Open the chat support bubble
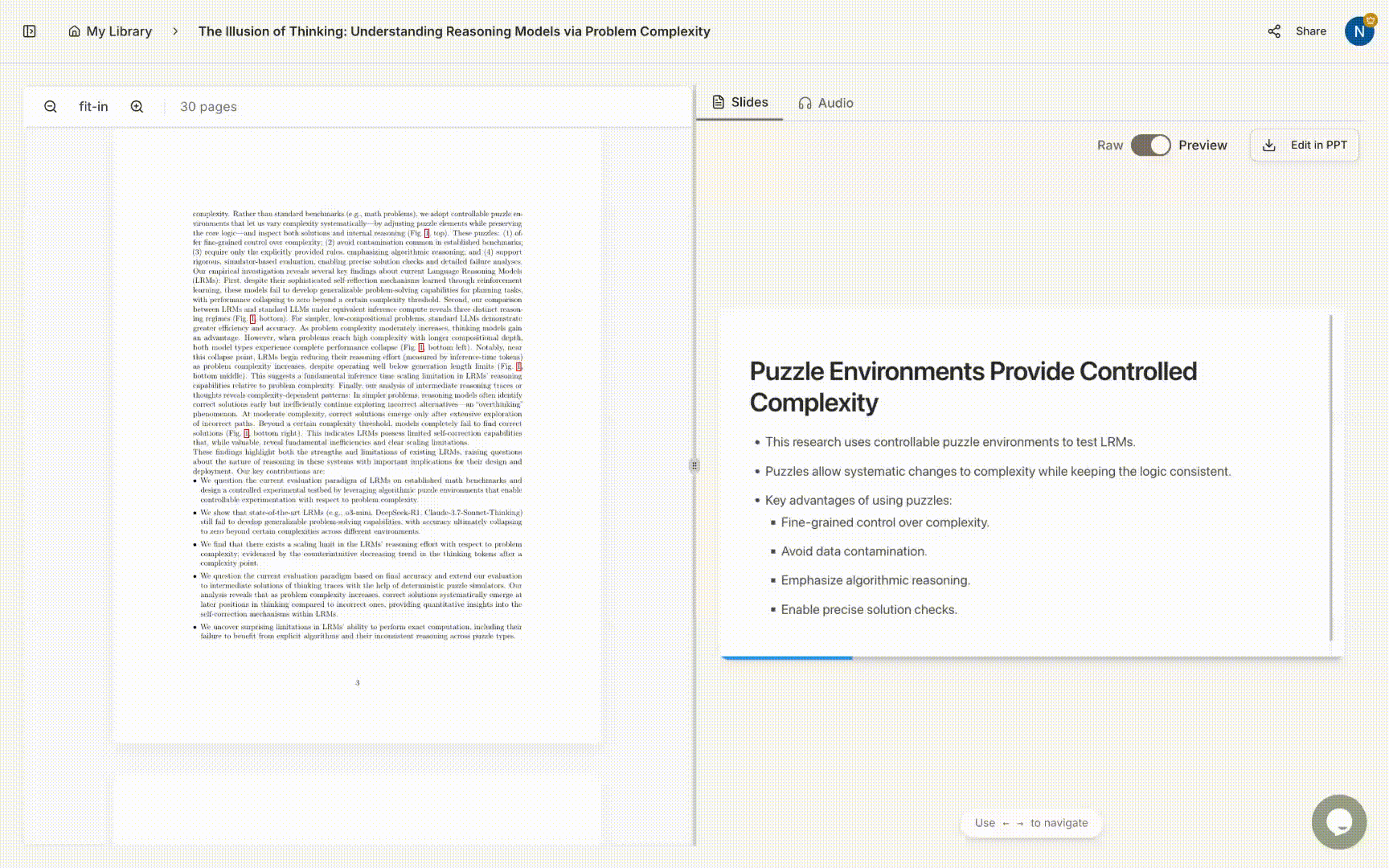 point(1338,821)
